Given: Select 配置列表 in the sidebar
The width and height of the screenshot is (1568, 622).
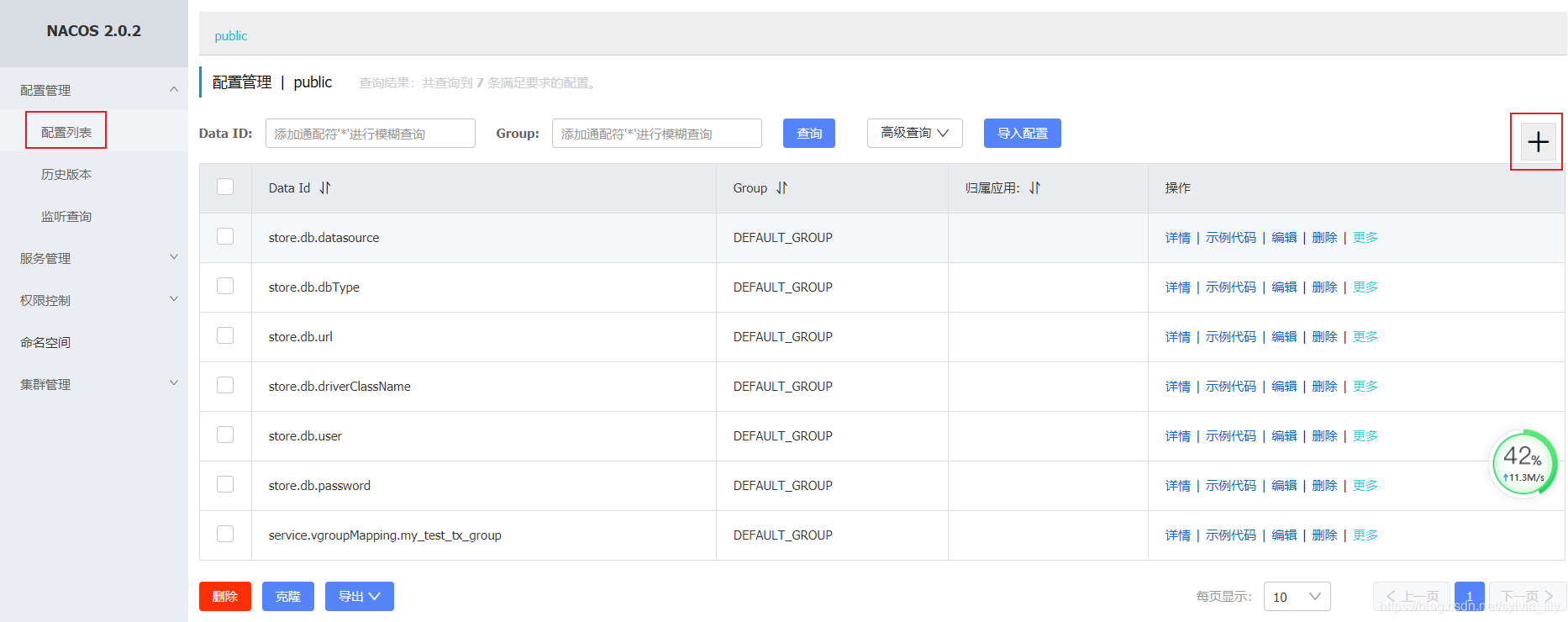Looking at the screenshot, I should pos(66,132).
